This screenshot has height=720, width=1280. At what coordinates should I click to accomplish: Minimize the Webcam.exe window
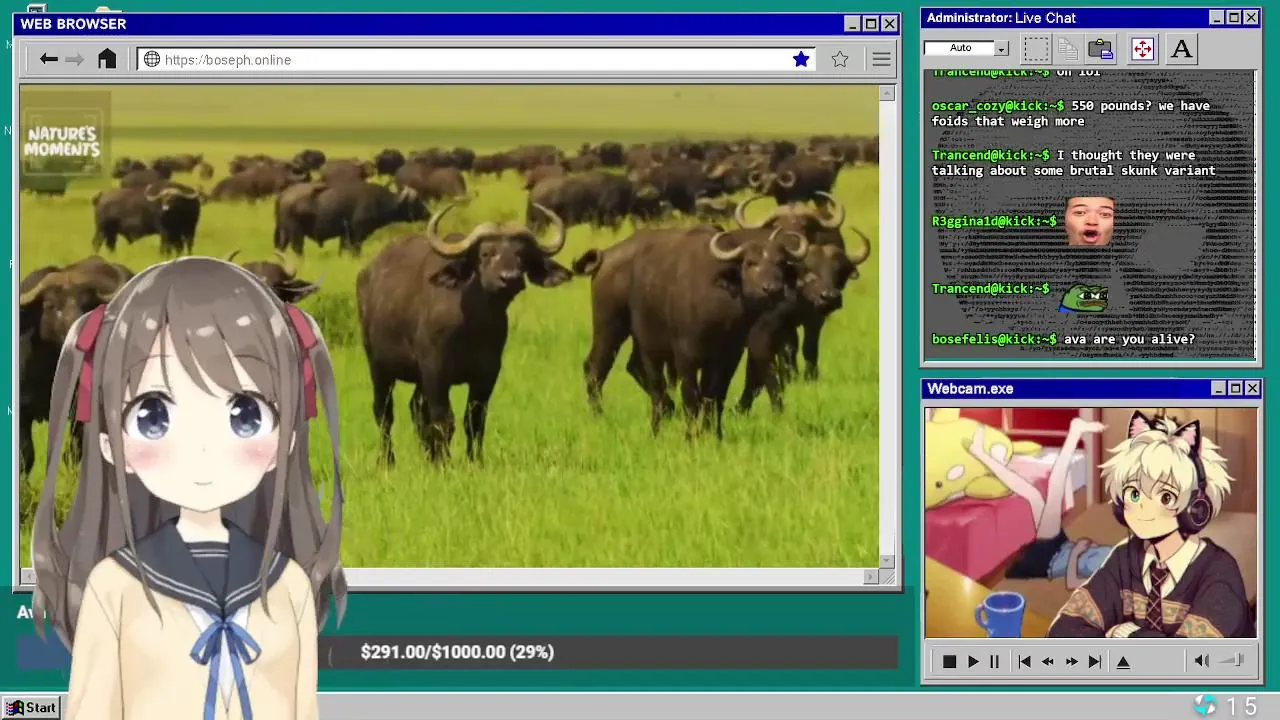[x=1218, y=388]
